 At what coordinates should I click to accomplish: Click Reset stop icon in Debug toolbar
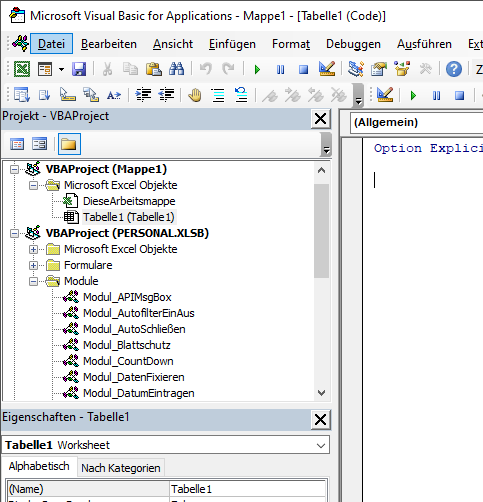(460, 96)
